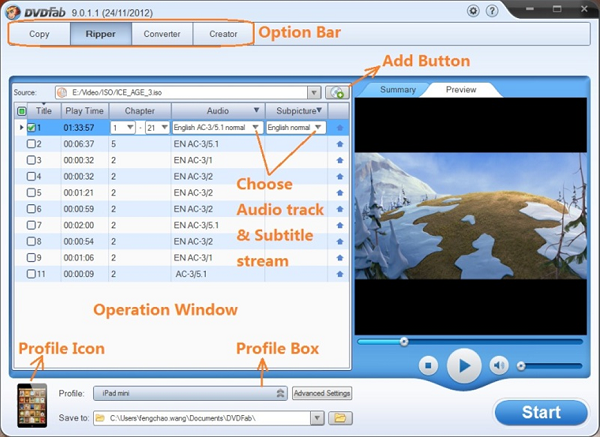The width and height of the screenshot is (600, 437).
Task: Check the title 5 checkbox
Action: click(x=31, y=192)
